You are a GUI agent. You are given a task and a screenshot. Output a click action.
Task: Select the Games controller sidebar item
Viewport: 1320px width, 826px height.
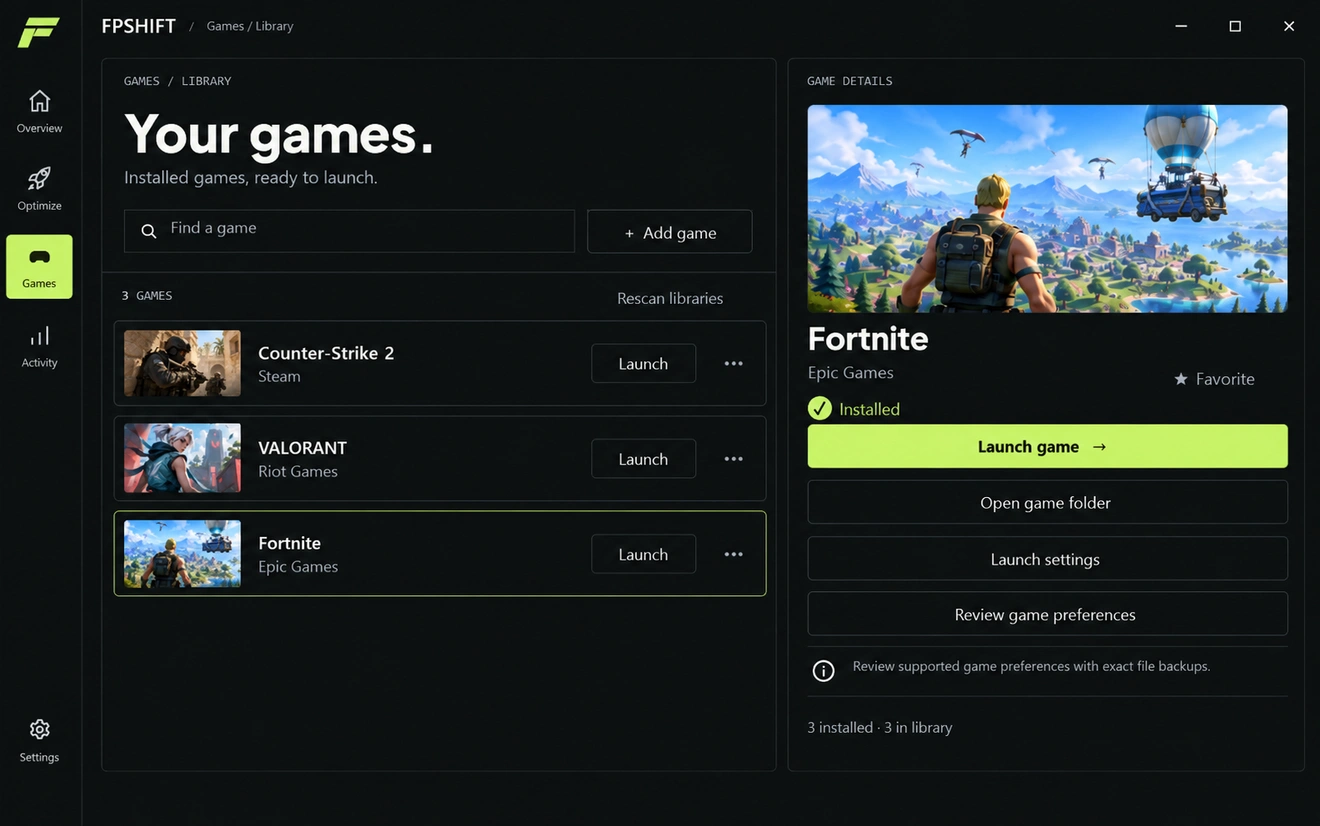[39, 267]
